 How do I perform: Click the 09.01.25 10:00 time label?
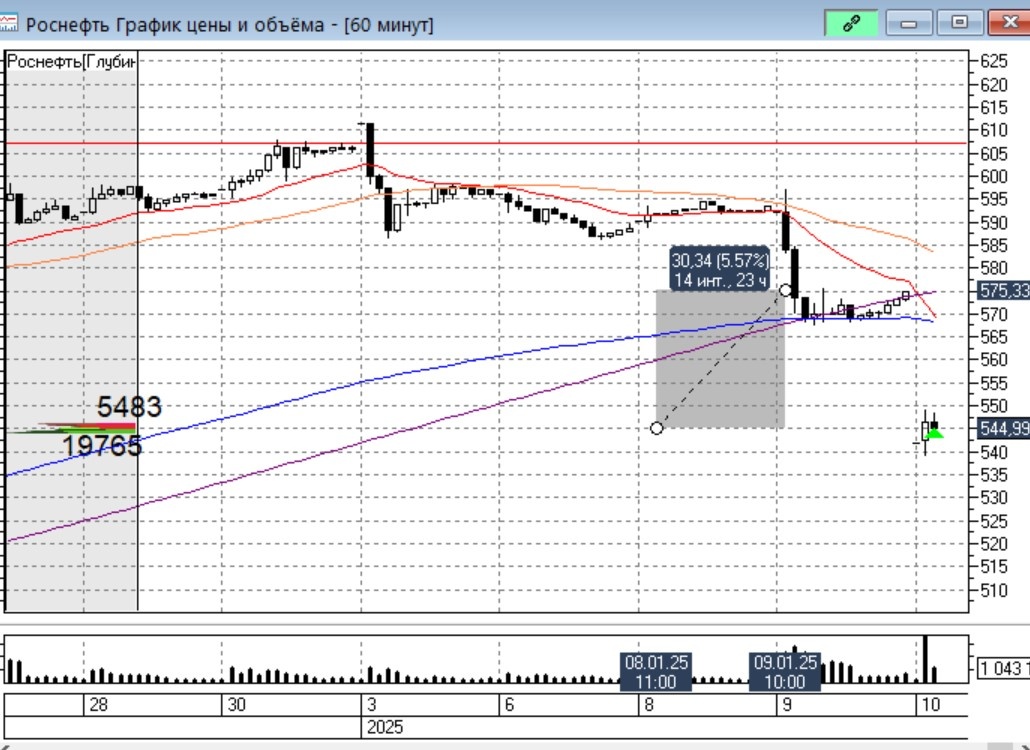[784, 671]
